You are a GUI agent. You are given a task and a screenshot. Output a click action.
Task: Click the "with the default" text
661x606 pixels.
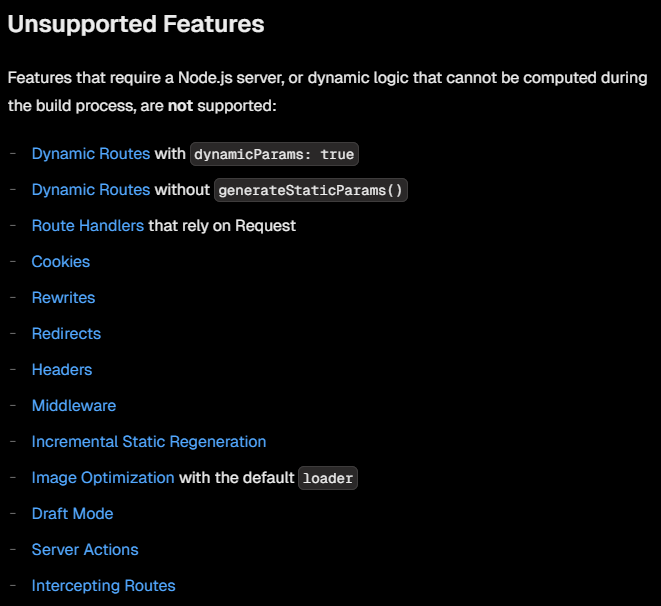coord(236,478)
